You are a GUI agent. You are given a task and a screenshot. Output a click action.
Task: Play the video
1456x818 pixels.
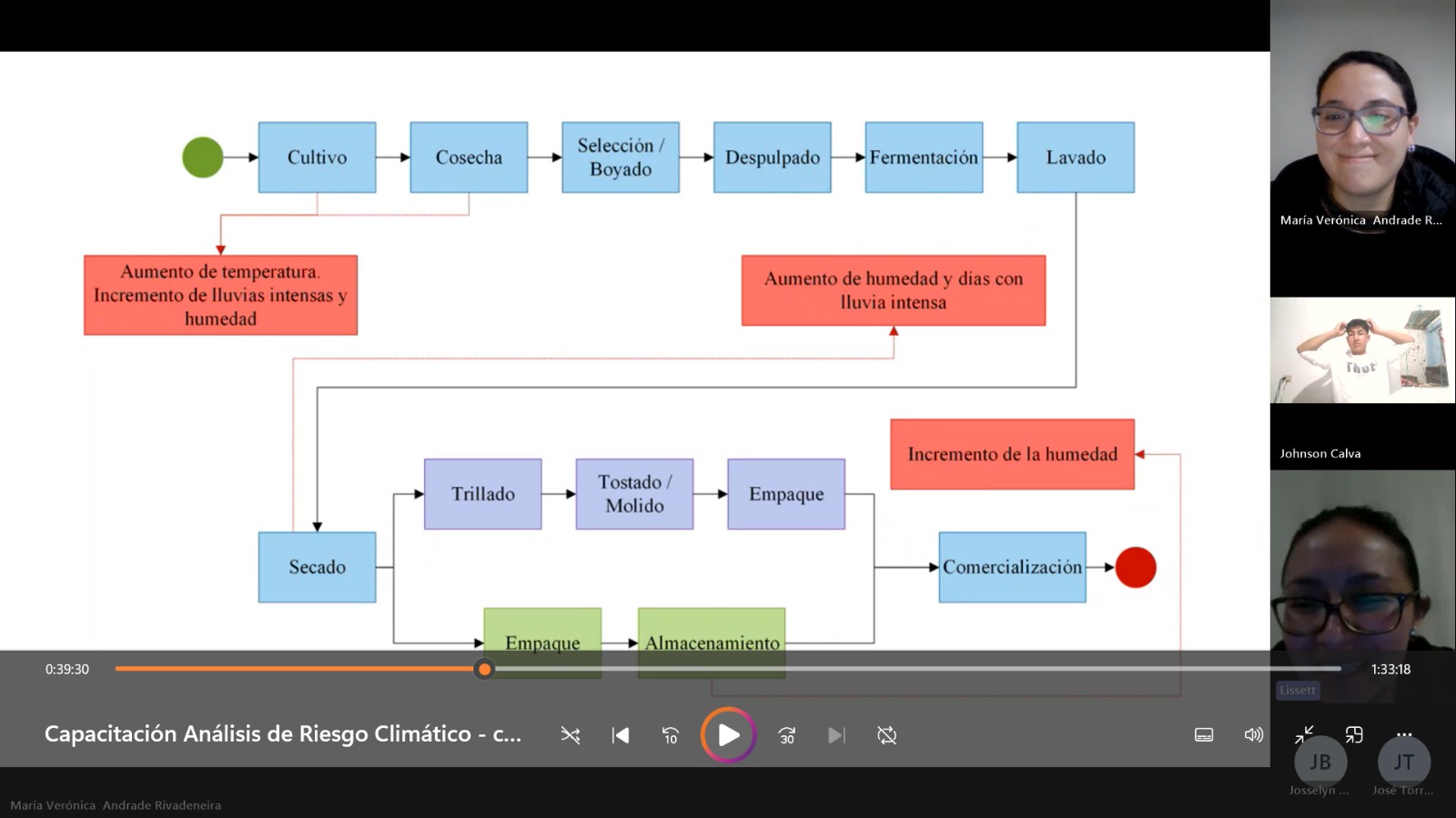pos(728,735)
